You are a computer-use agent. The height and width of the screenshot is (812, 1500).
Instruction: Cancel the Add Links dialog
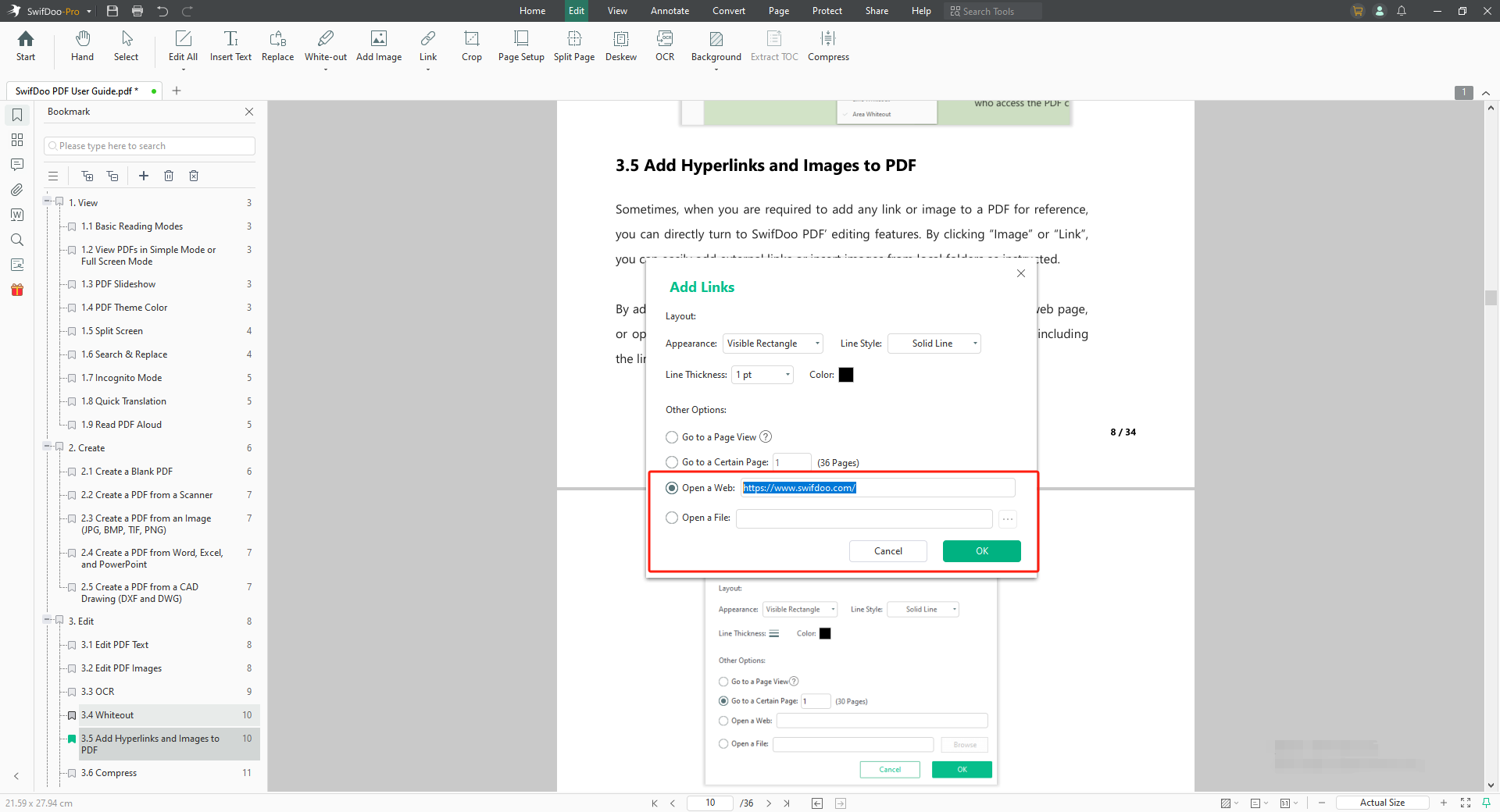887,551
